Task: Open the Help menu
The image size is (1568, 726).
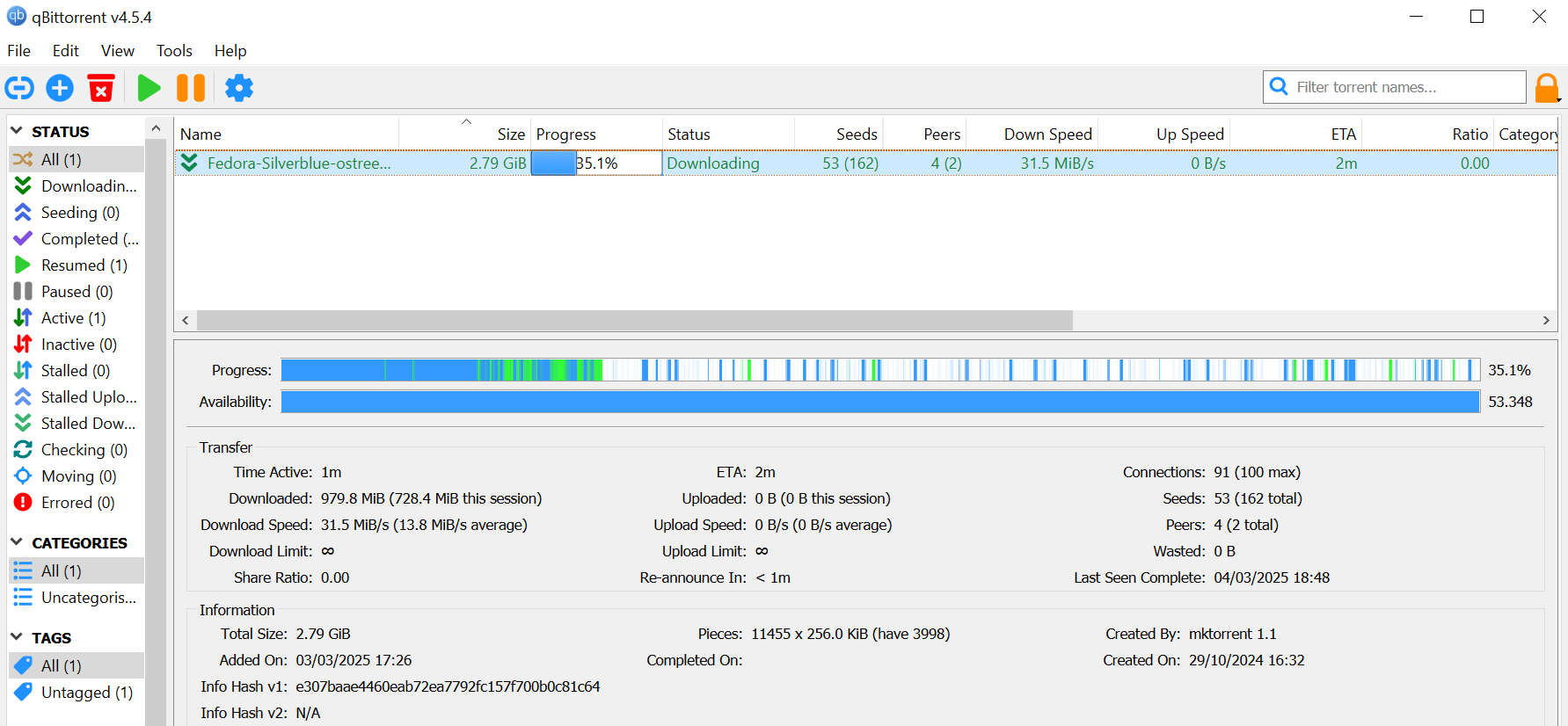Action: [x=230, y=51]
